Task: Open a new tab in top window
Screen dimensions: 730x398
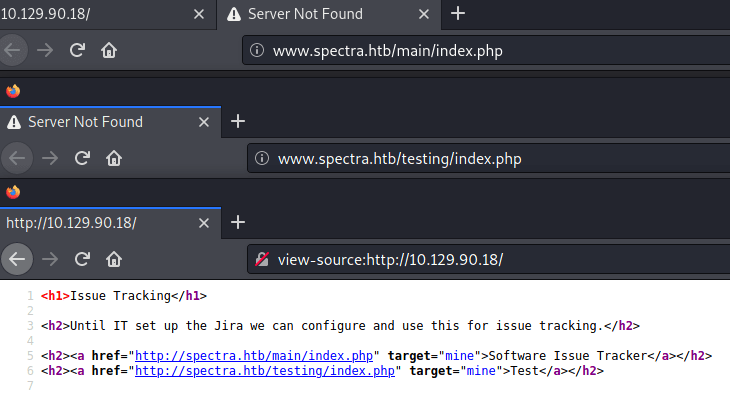Action: (458, 13)
